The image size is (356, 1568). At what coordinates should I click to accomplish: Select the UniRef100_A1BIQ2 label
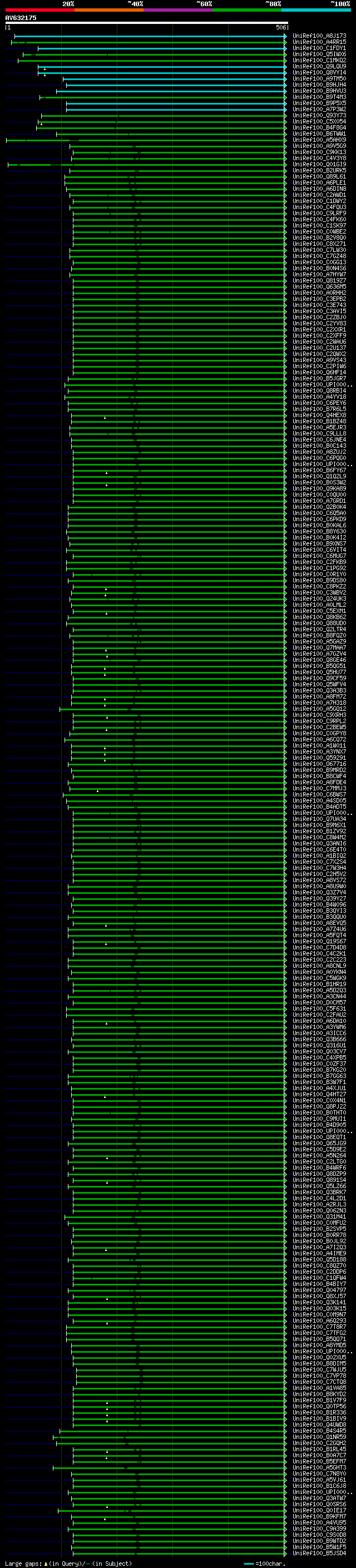pyautogui.click(x=319, y=855)
